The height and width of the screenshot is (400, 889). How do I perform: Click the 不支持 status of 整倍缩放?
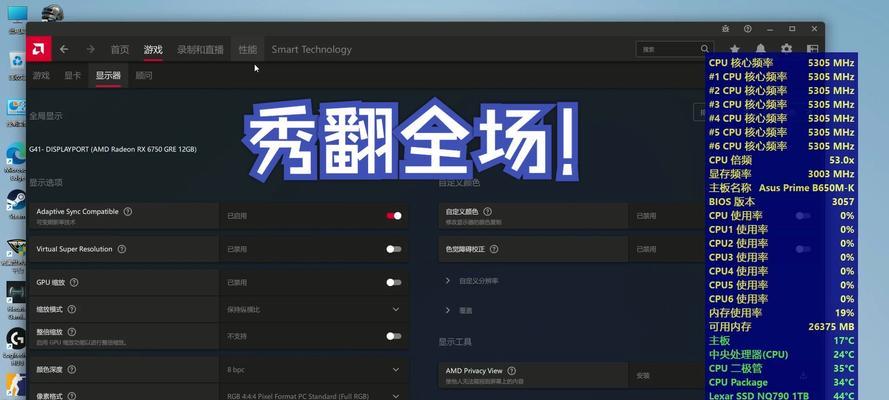tap(237, 337)
